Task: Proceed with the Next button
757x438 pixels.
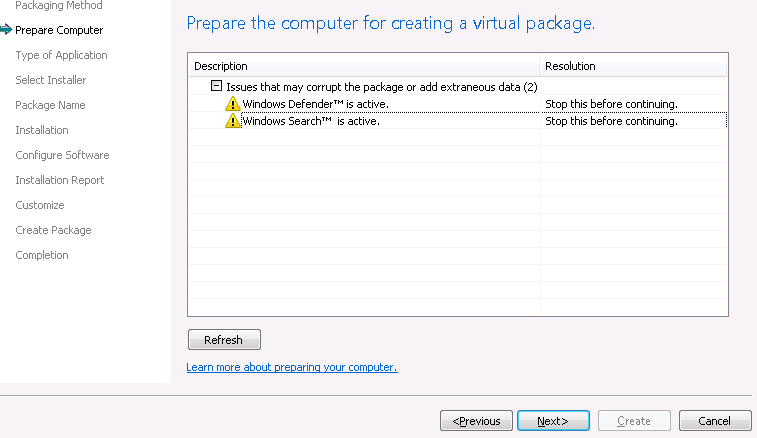Action: 552,421
